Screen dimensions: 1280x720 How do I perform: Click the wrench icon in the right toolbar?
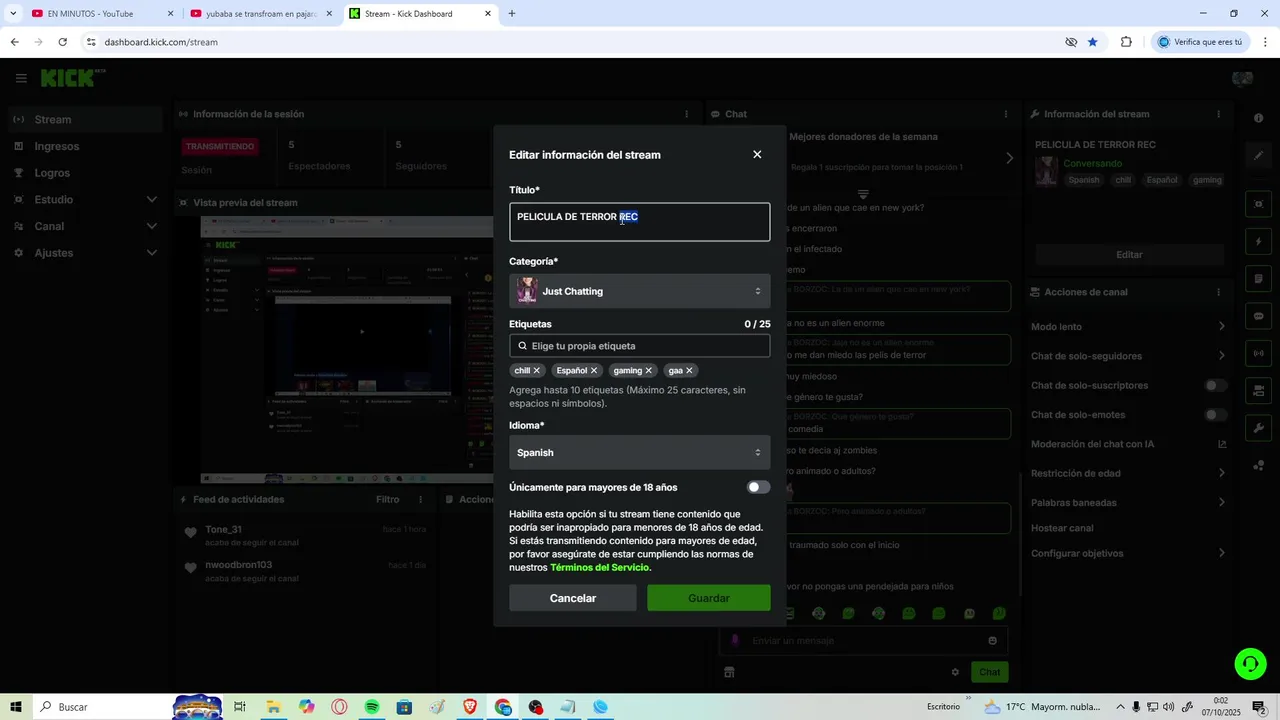coord(1258,428)
